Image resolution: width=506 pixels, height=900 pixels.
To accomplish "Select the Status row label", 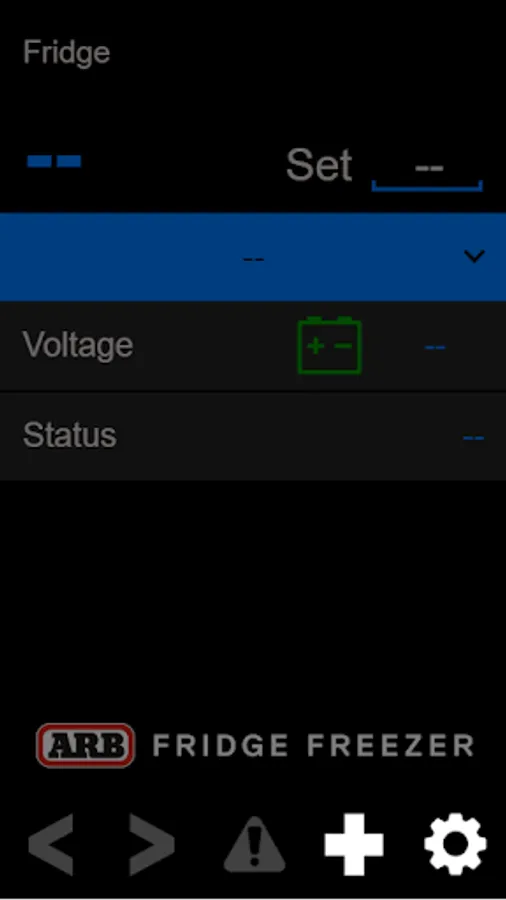I will point(69,435).
